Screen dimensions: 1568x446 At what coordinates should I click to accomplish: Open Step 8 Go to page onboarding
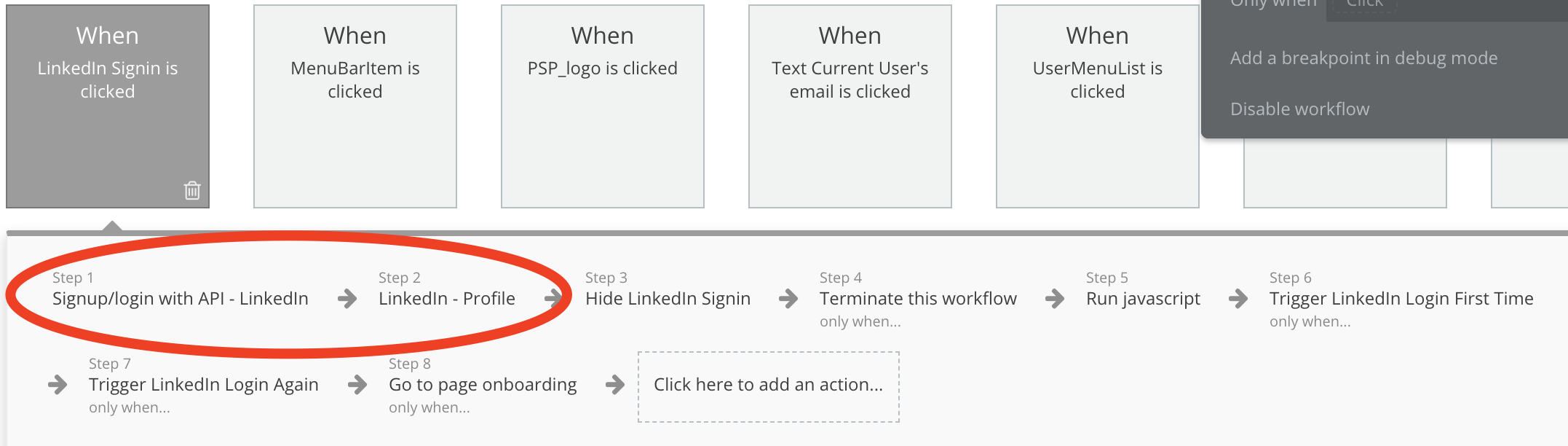pos(483,386)
